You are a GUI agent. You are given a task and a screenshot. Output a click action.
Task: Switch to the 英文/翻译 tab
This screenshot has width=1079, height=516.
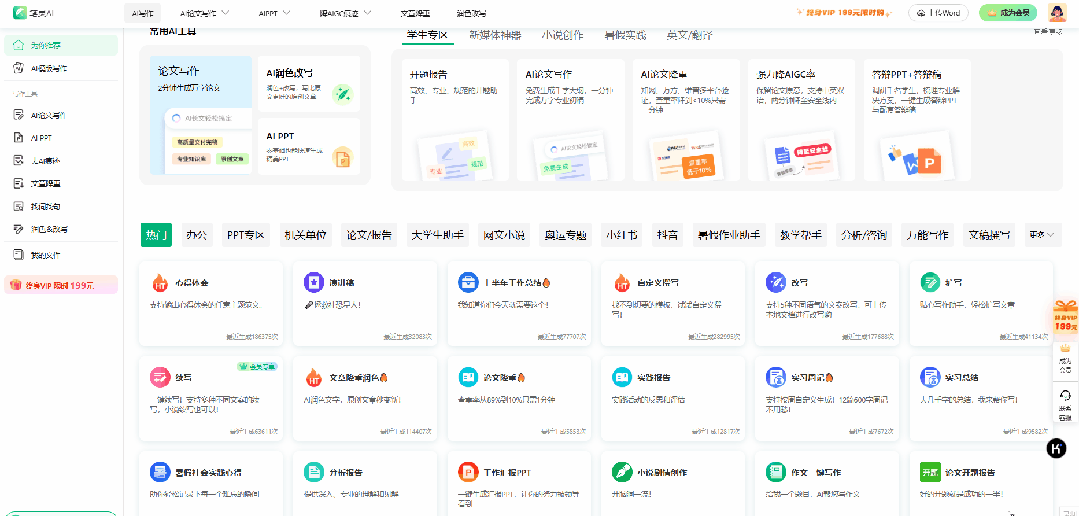point(690,34)
